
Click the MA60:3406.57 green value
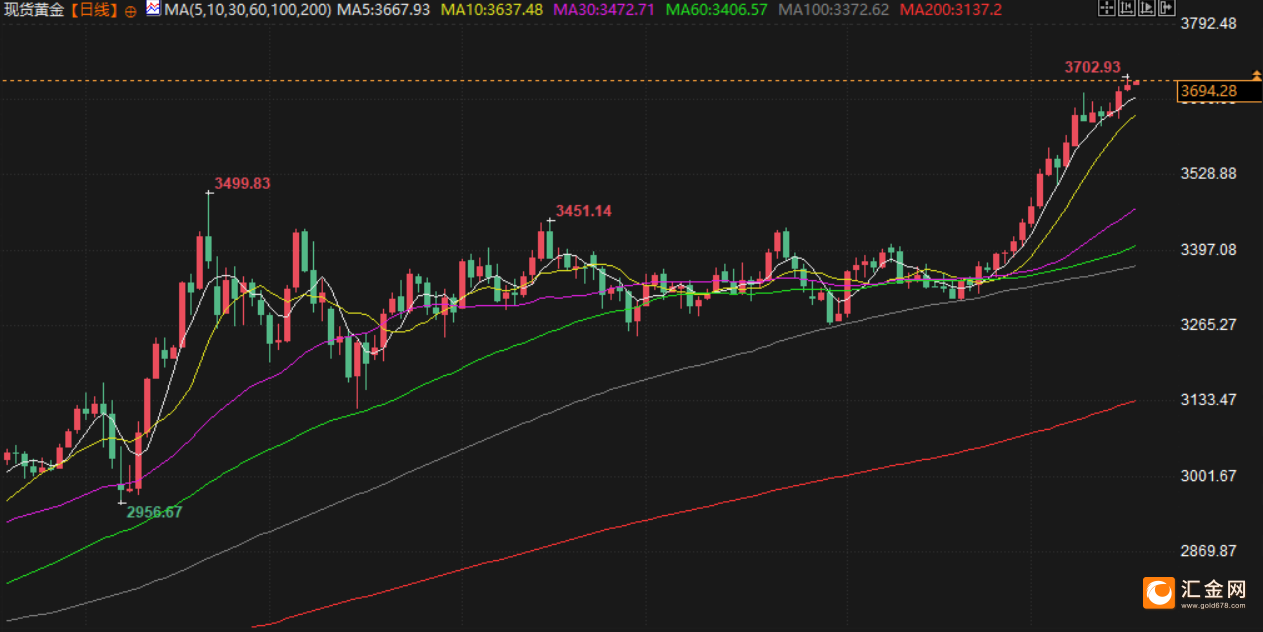point(716,10)
